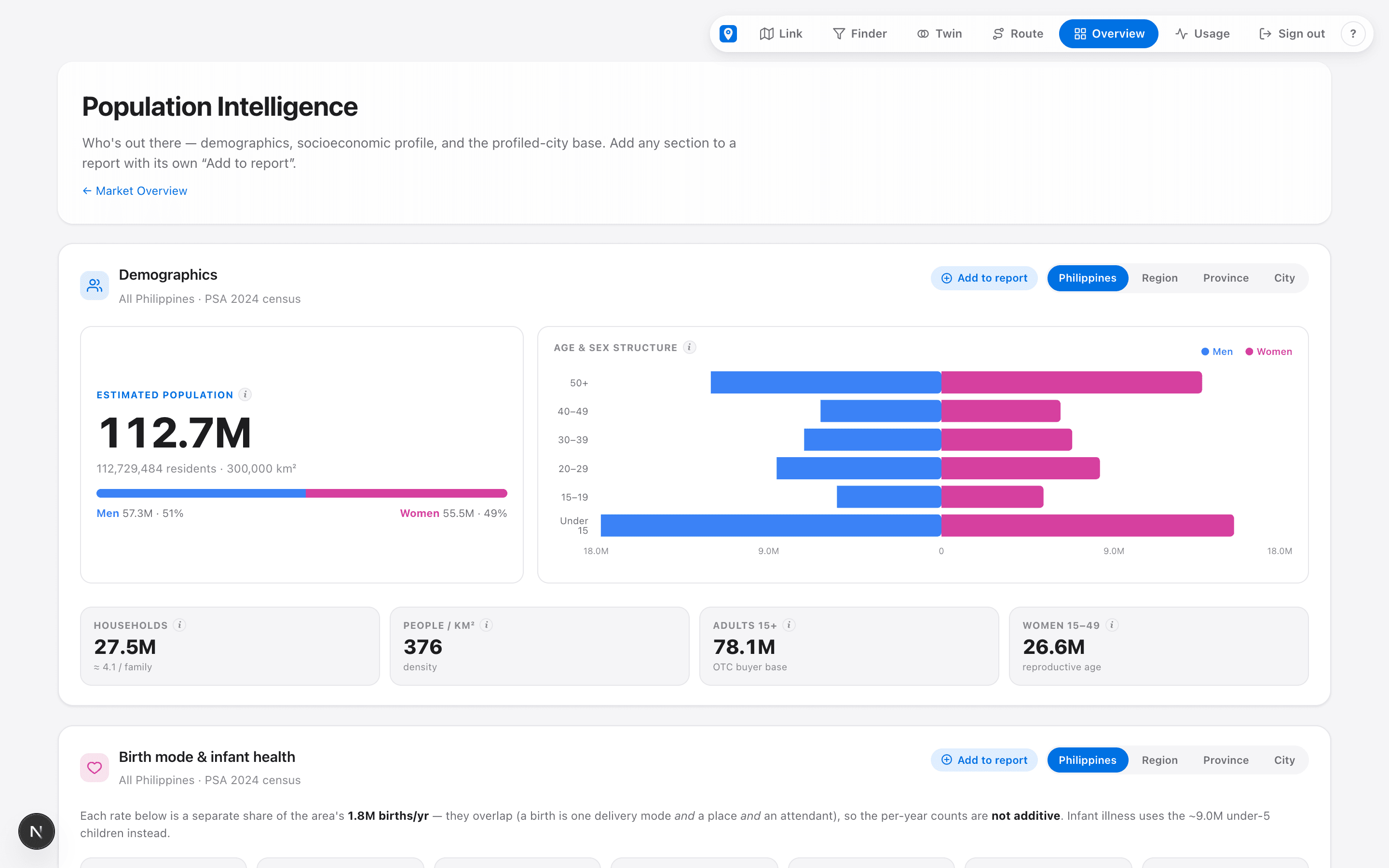Click the Under 15 men bar in pyramid
1389x868 pixels.
coord(771,525)
